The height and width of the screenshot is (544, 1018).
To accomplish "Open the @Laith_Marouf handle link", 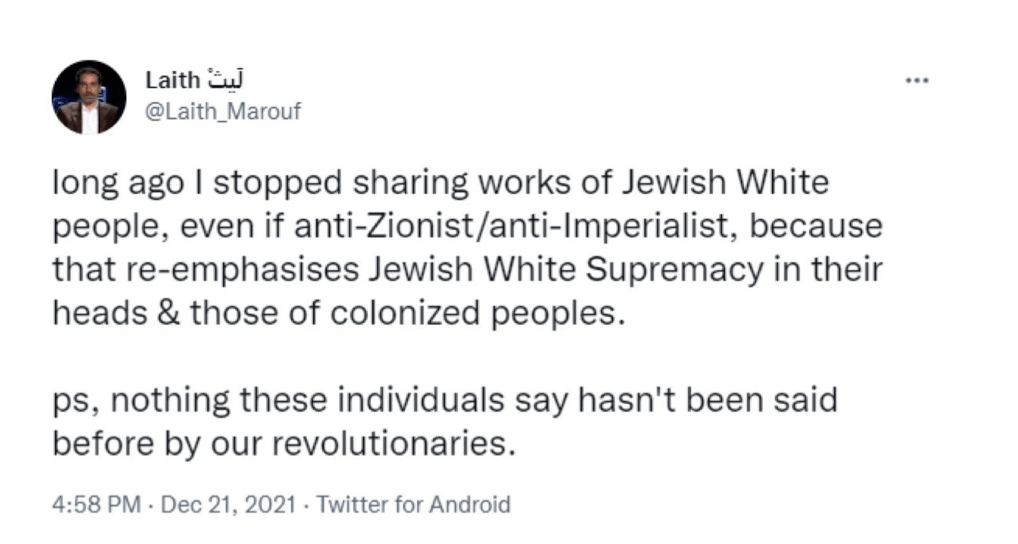I will tap(223, 112).
